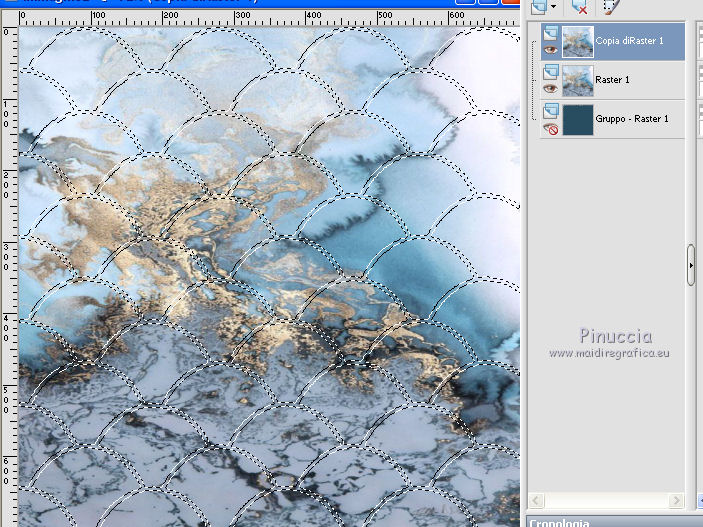Click the layers panel scroll right arrow

tap(676, 500)
